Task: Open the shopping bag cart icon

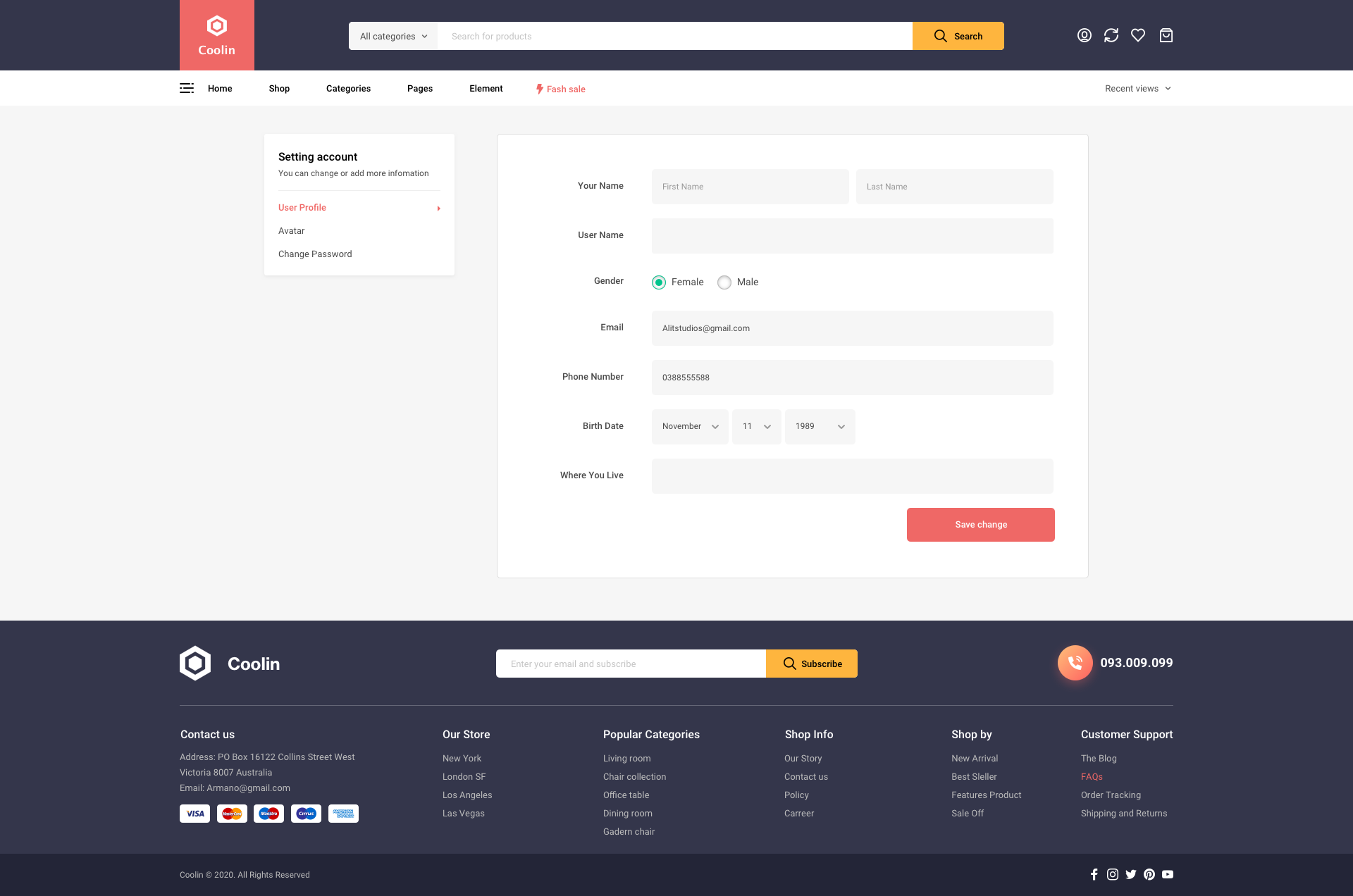Action: click(1166, 35)
